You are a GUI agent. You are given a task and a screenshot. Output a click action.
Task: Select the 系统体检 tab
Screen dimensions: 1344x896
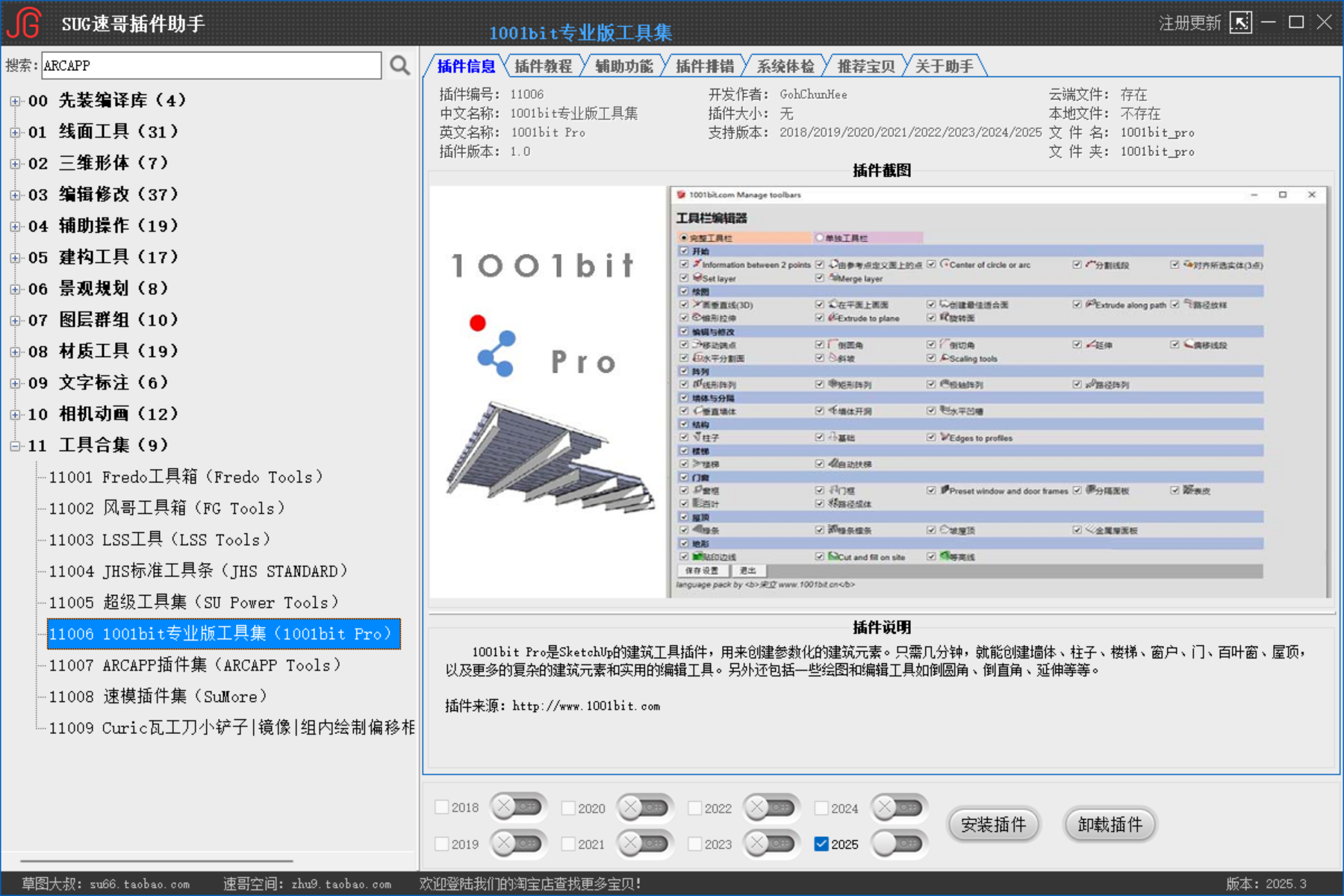pyautogui.click(x=785, y=66)
